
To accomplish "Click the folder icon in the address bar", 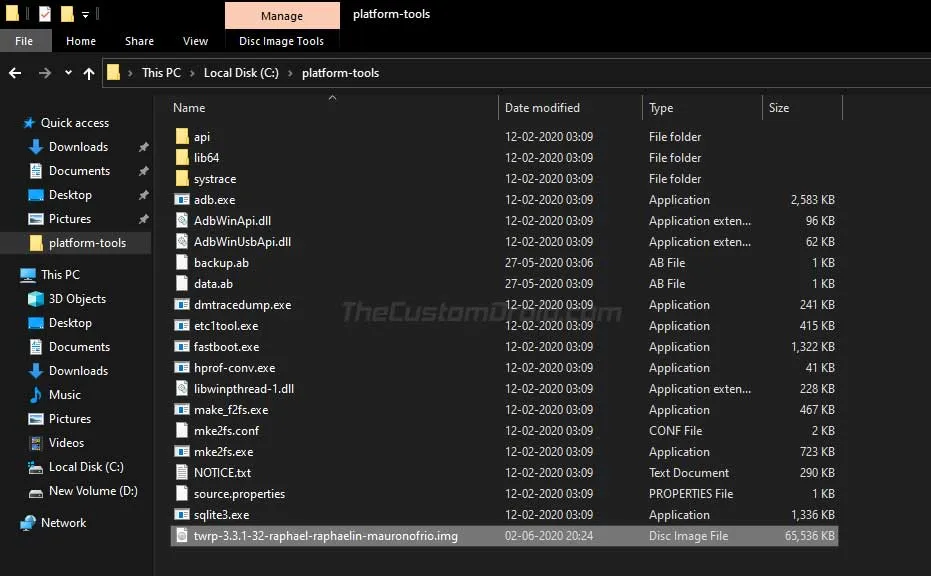I will tap(115, 72).
